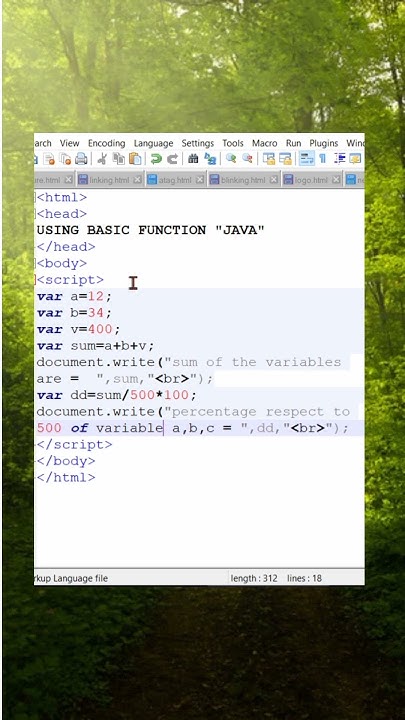Open the View menu
Image resolution: width=405 pixels, height=720 pixels.
(69, 143)
